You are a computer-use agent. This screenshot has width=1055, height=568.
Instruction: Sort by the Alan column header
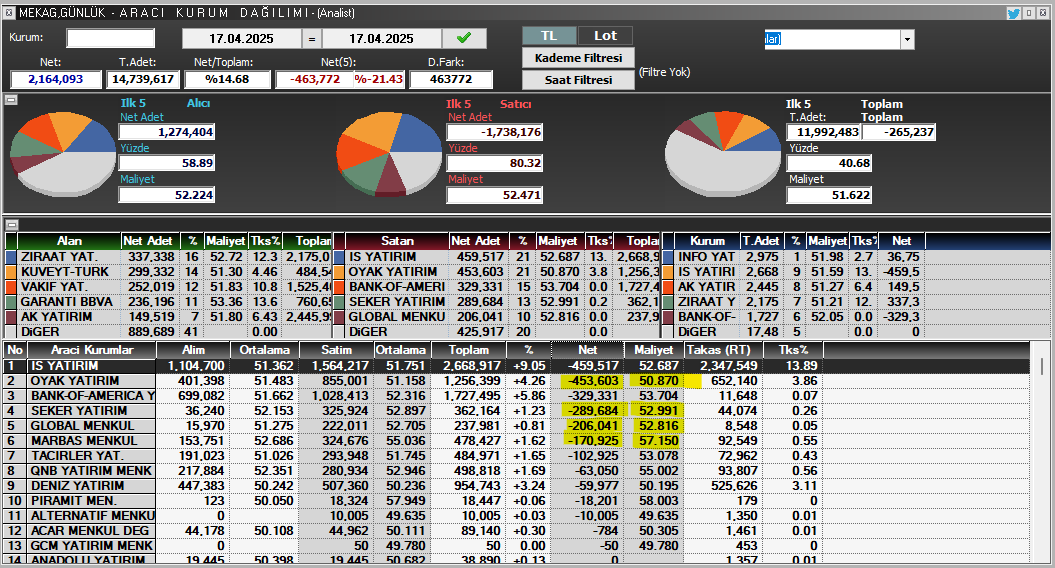[x=69, y=241]
